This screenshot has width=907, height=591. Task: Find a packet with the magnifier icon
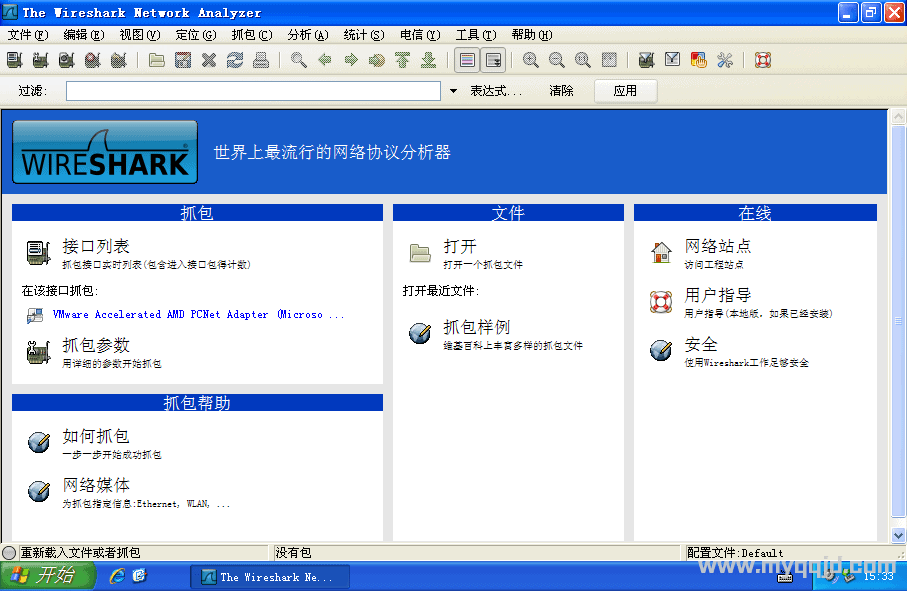pos(298,60)
